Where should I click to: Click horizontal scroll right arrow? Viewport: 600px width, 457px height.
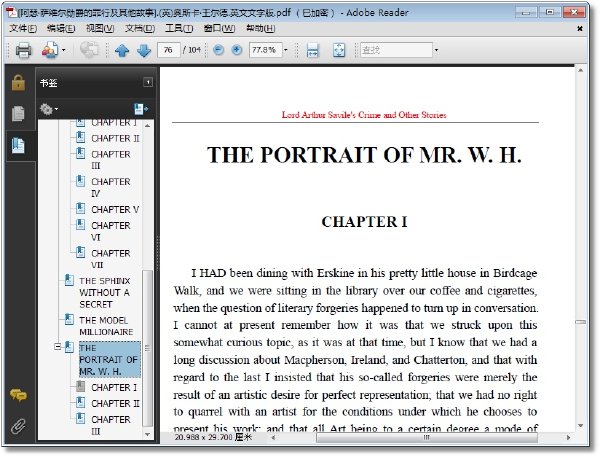[569, 437]
